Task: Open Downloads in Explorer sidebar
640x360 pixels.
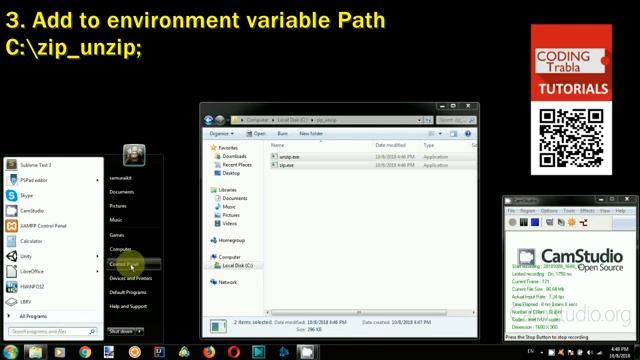Action: (234, 156)
